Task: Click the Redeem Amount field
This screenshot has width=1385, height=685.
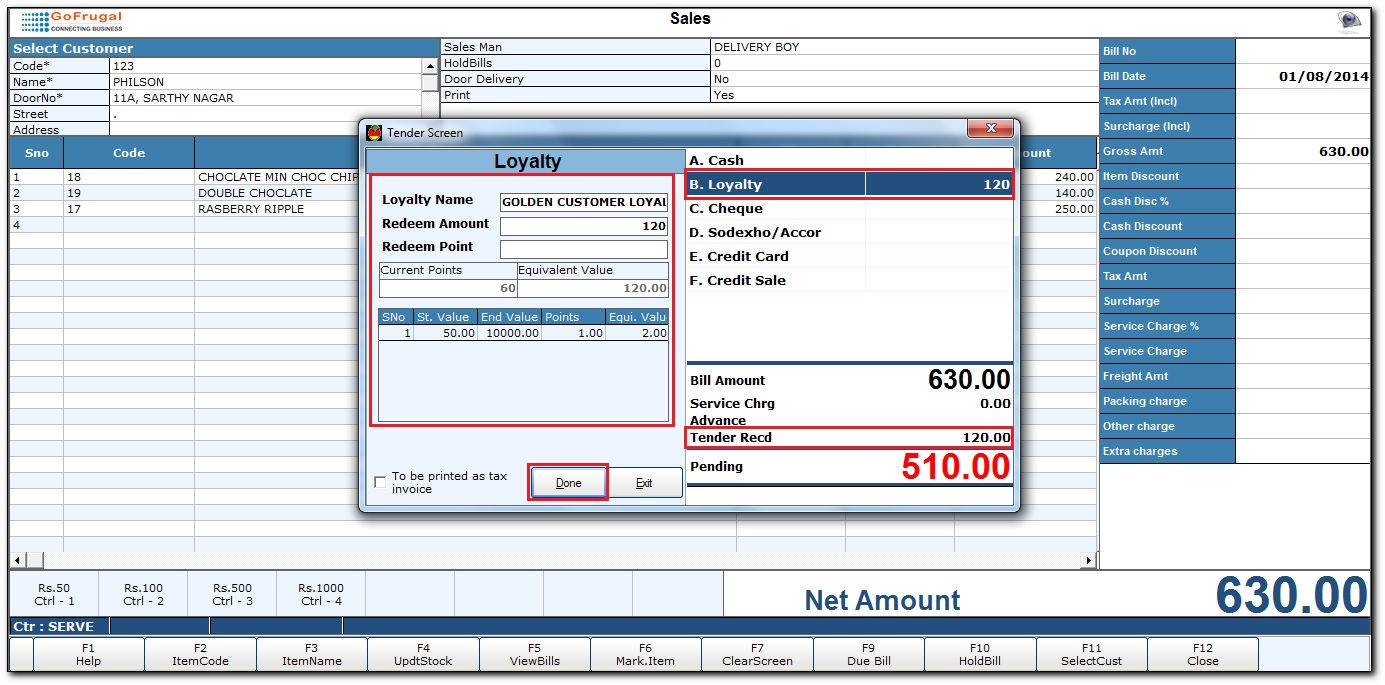Action: [584, 226]
